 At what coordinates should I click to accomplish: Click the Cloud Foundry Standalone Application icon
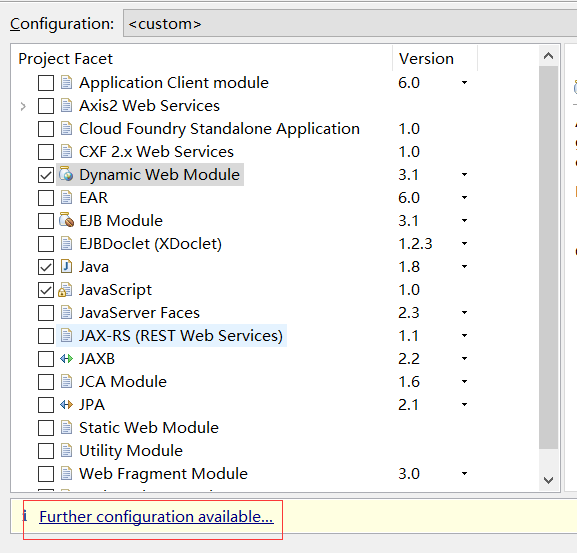tap(66, 128)
